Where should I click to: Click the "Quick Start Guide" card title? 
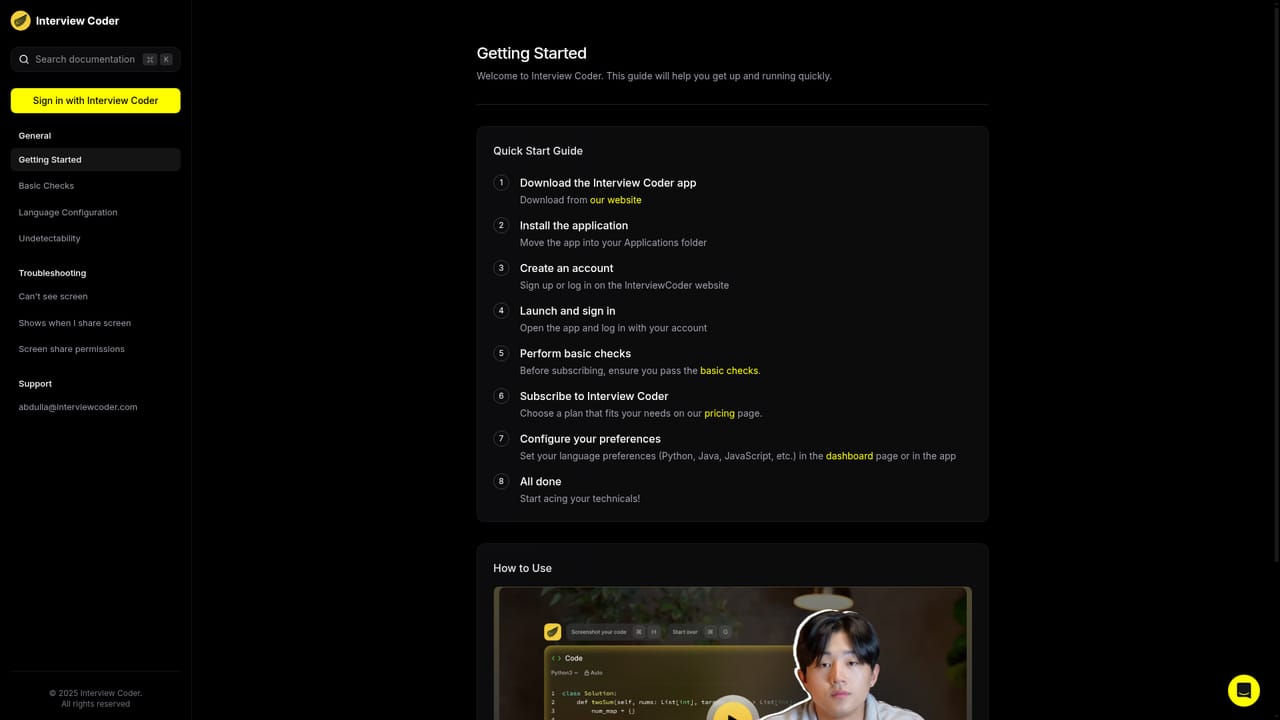tap(538, 151)
